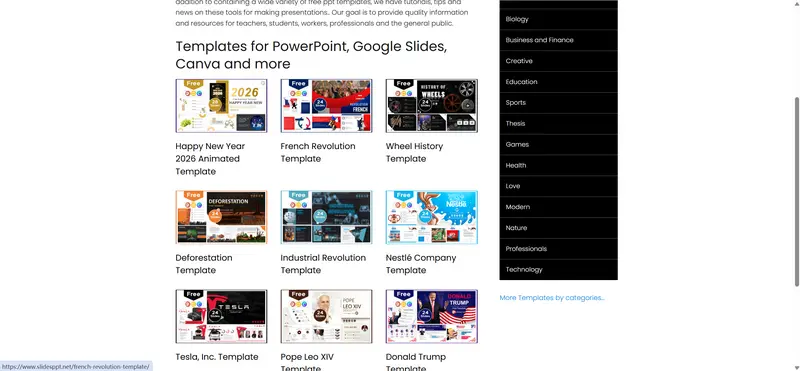Click the Free badge on Wheel History thumbnail
This screenshot has height=371, width=800.
coord(404,84)
